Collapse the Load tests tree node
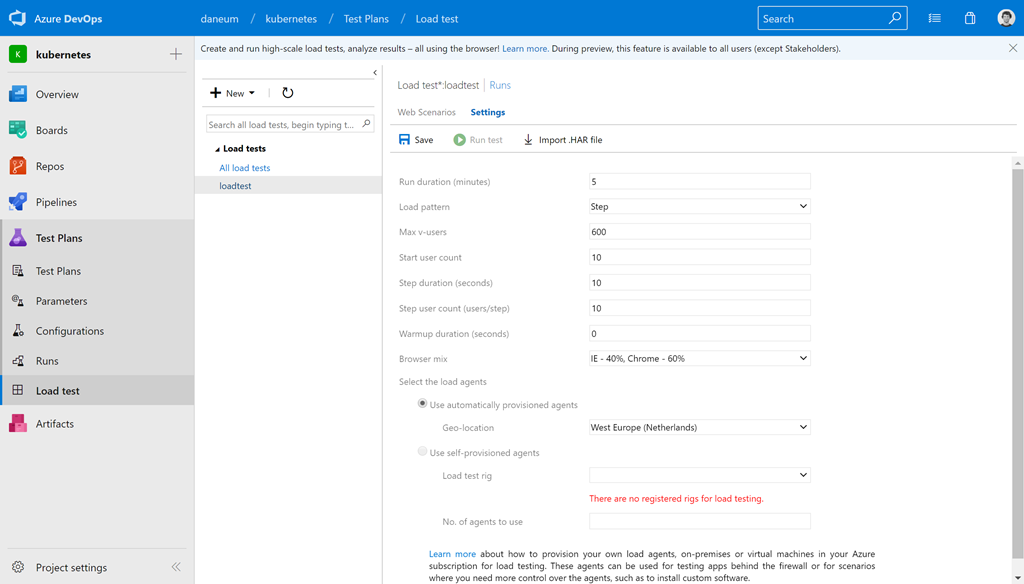 (217, 149)
